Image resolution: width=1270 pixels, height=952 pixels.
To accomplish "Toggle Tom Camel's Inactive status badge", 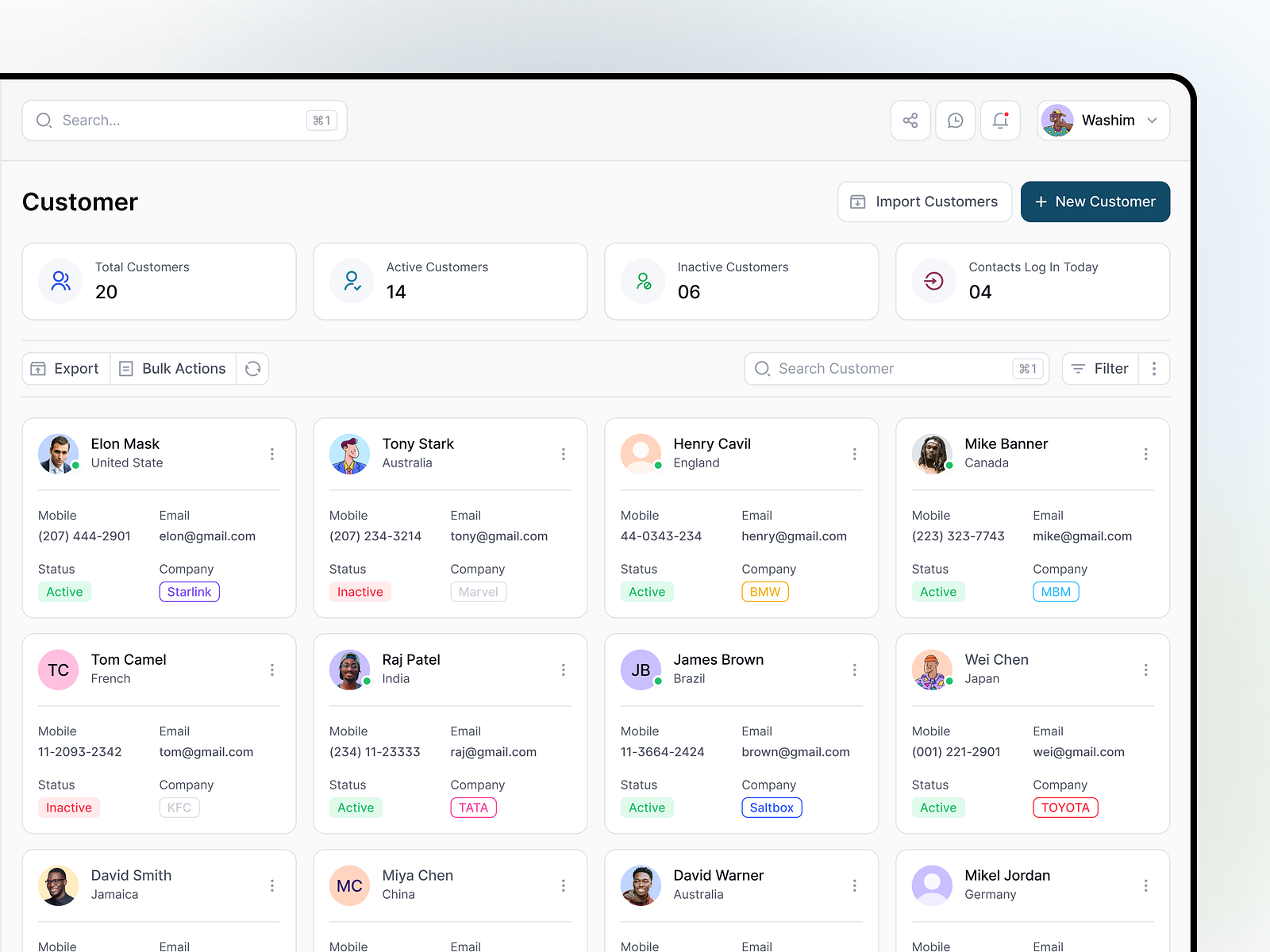I will (69, 807).
